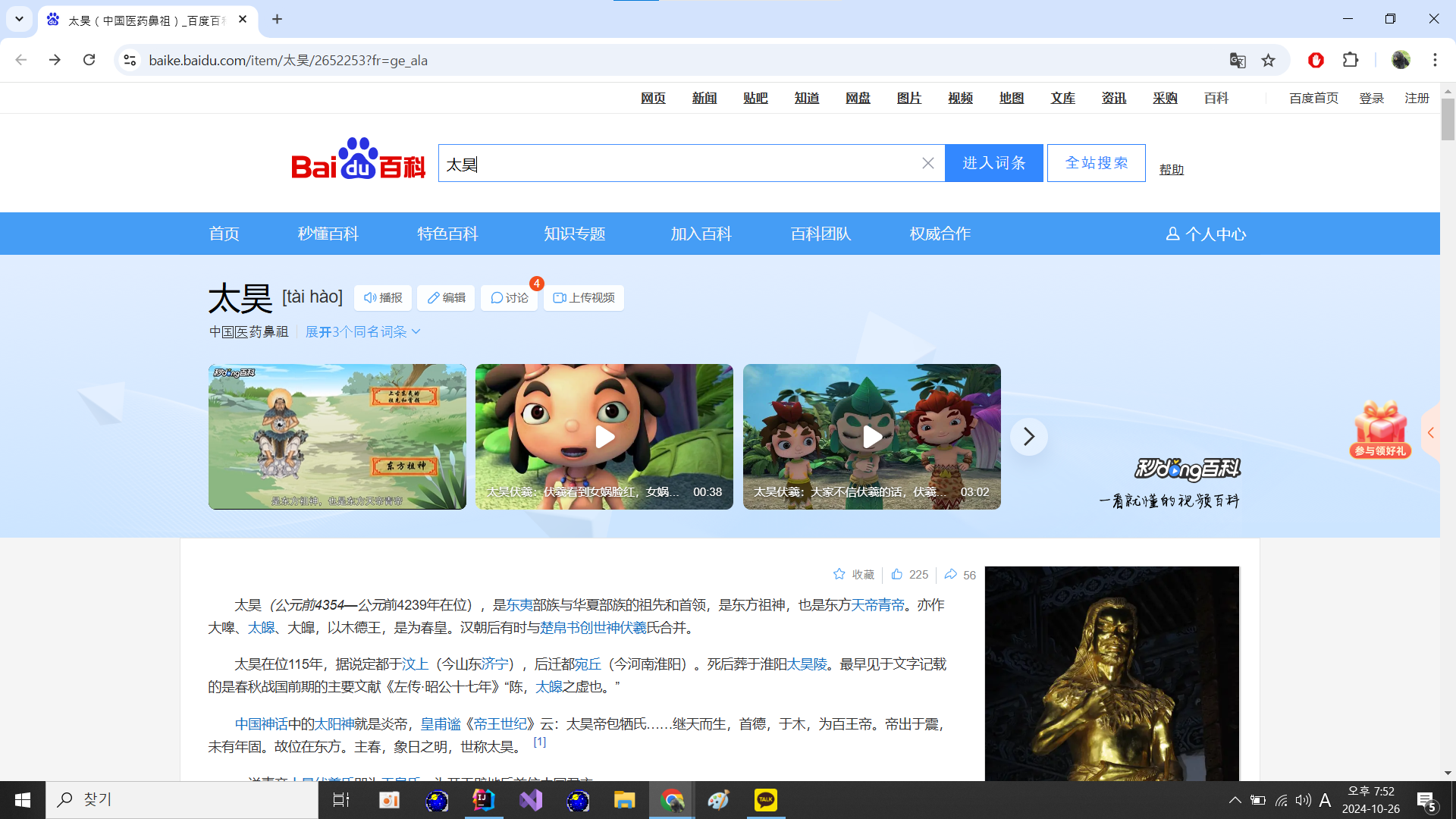Viewport: 1456px width, 819px height.
Task: Bookmark this page with star icon
Action: pos(1268,60)
